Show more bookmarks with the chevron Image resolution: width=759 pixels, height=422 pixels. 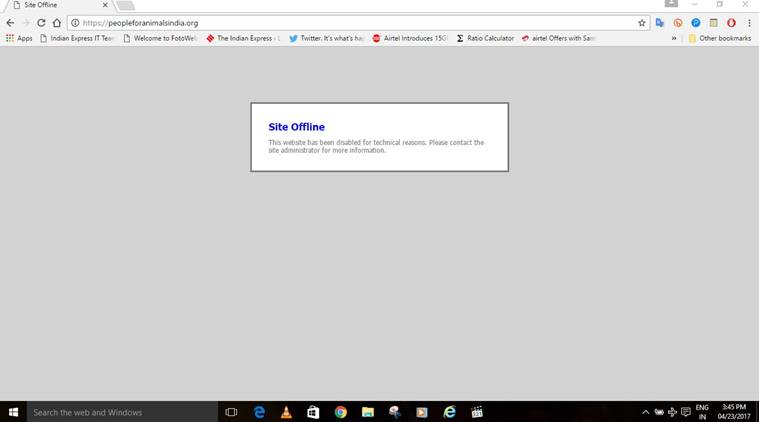pyautogui.click(x=674, y=38)
